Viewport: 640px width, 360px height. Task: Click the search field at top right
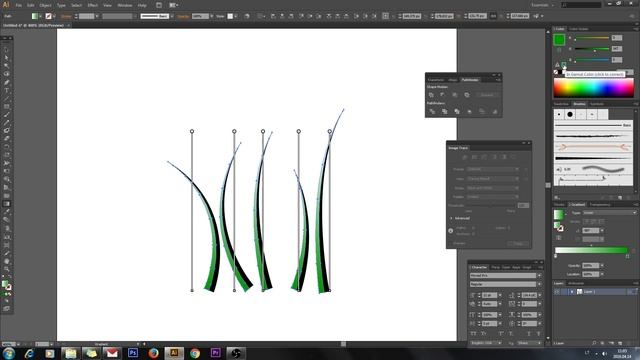(582, 5)
